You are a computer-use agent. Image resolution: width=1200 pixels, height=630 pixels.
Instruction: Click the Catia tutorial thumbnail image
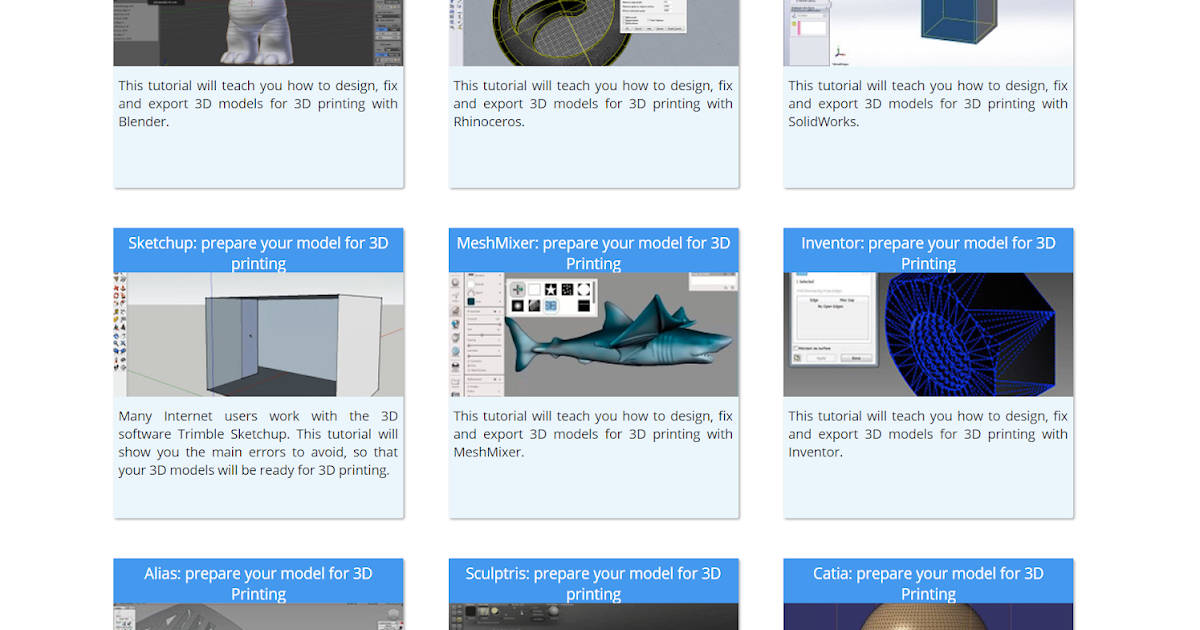coord(928,616)
